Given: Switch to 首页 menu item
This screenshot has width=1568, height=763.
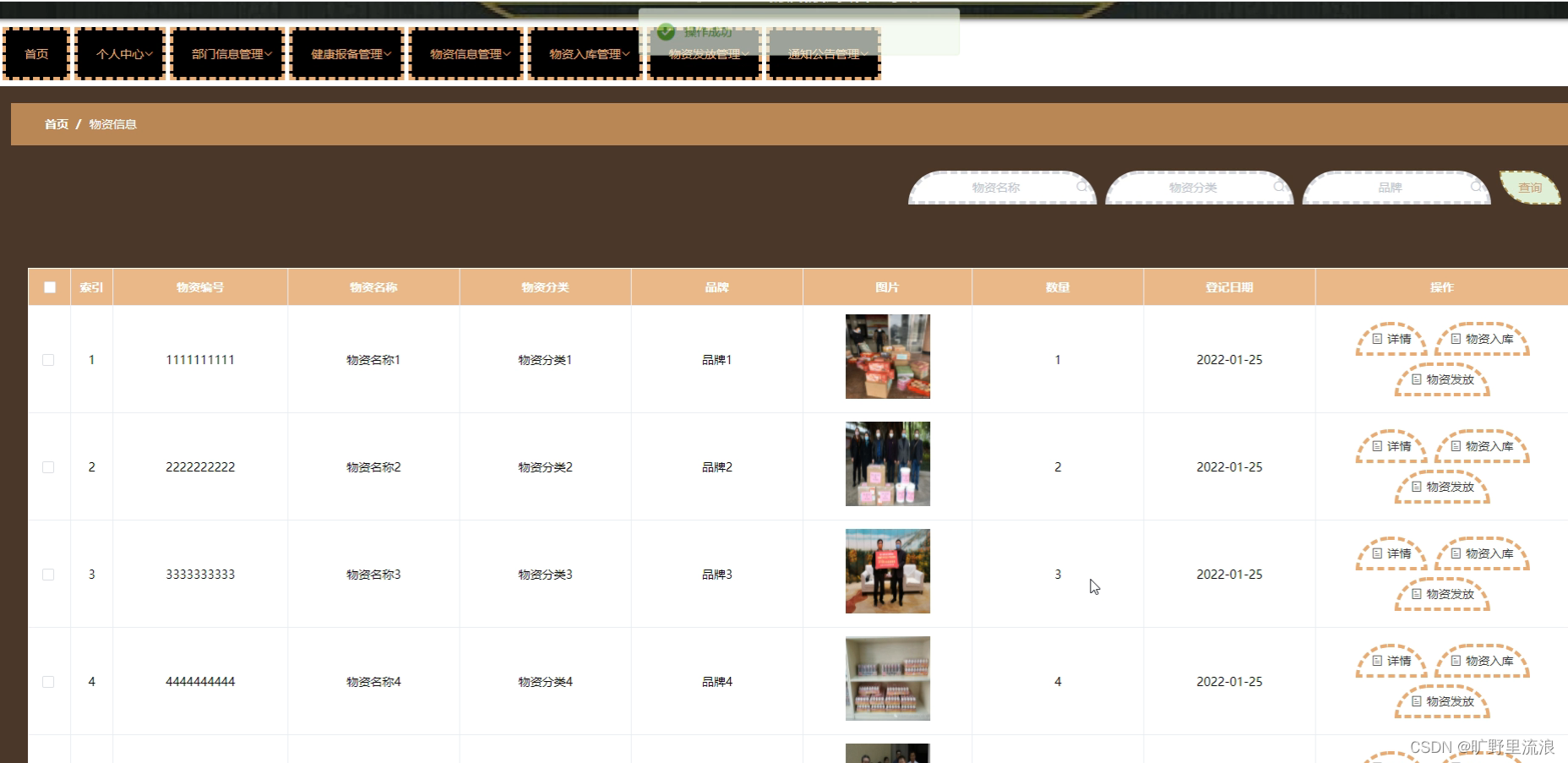Looking at the screenshot, I should pos(36,53).
